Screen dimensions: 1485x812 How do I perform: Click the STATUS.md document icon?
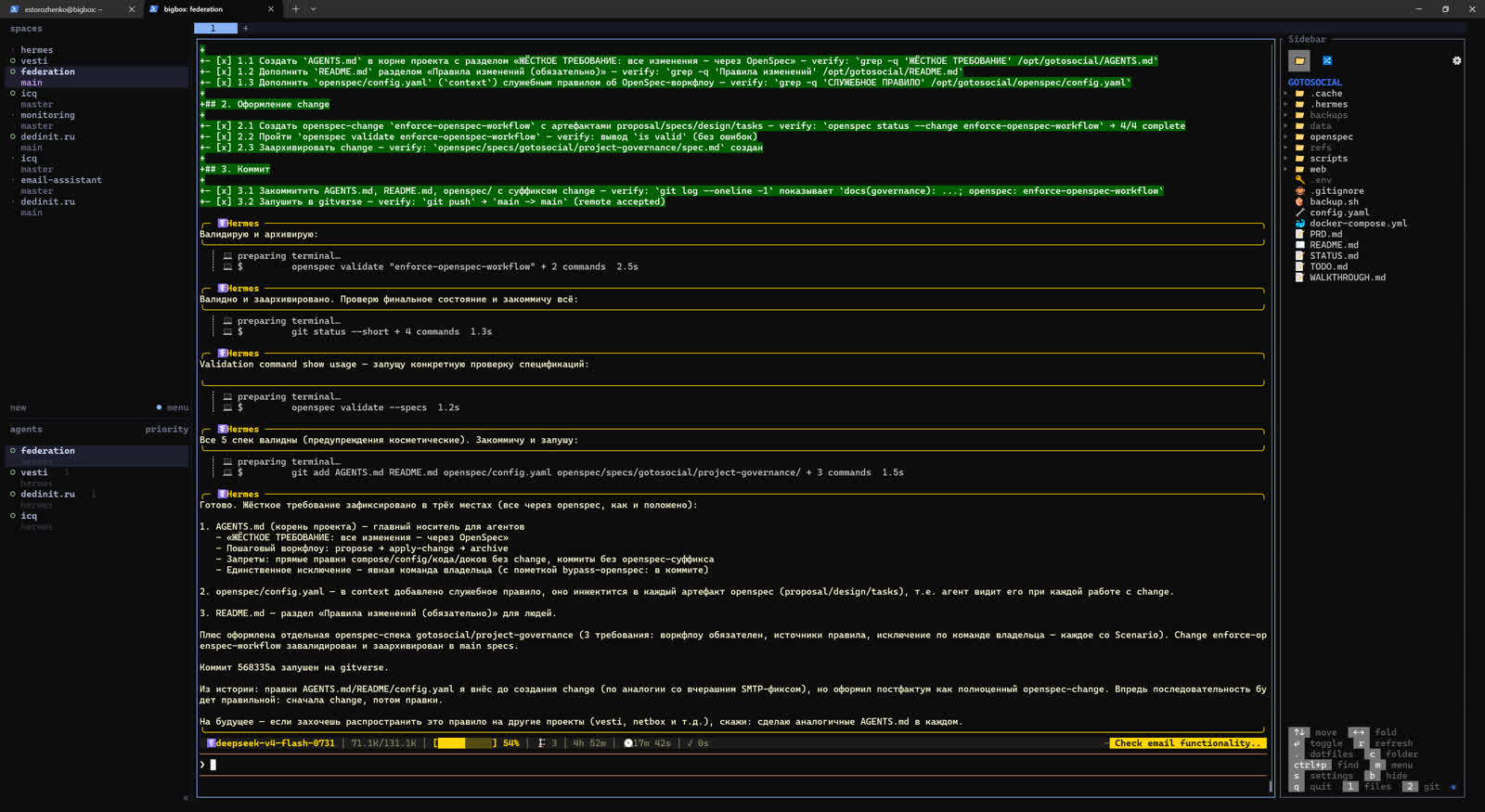coord(1299,256)
